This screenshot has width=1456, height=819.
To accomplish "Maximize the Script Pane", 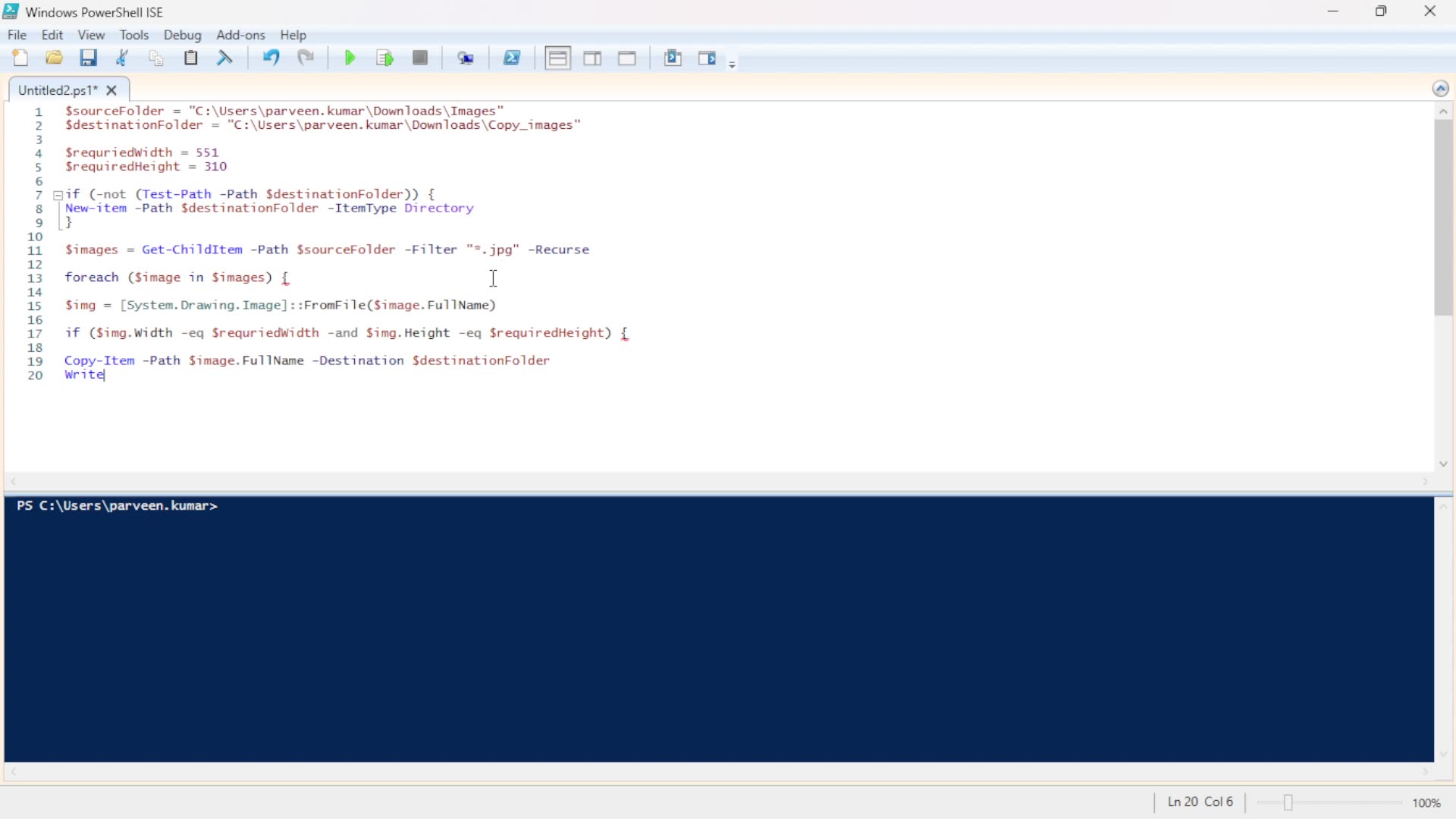I will [x=627, y=57].
